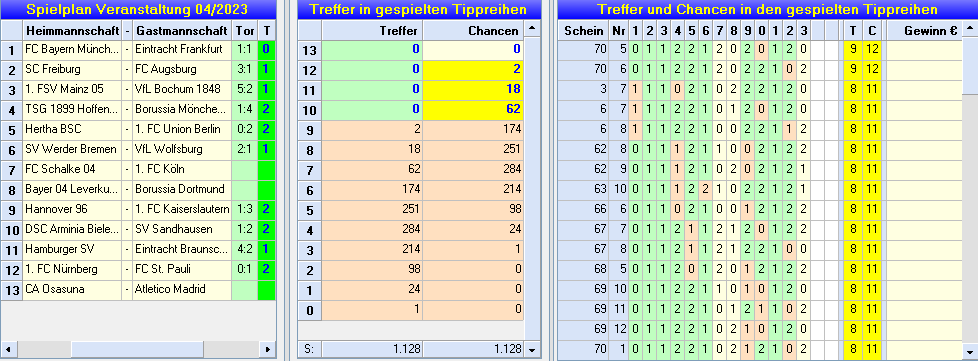Select DSC Arminia Bielefeld cell
978x361 pixels.
click(x=72, y=229)
